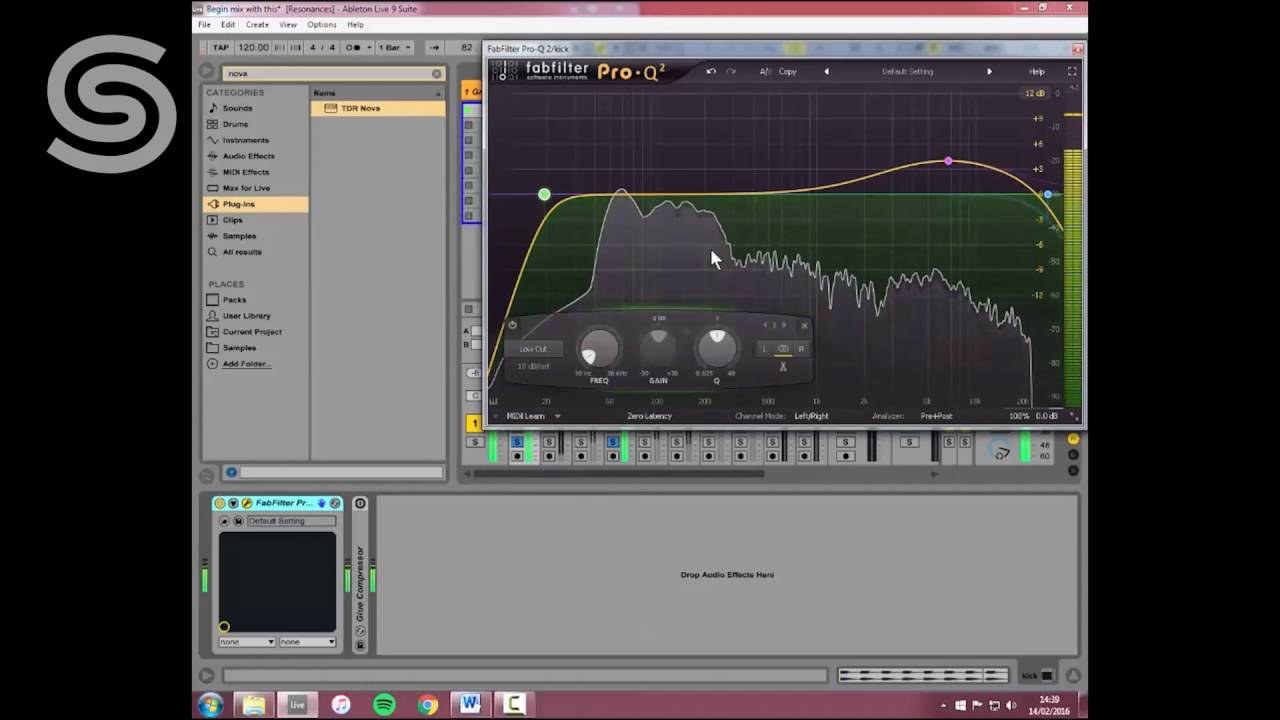The height and width of the screenshot is (720, 1280).
Task: Click the 100% output pan and scale value
Action: coord(1019,416)
